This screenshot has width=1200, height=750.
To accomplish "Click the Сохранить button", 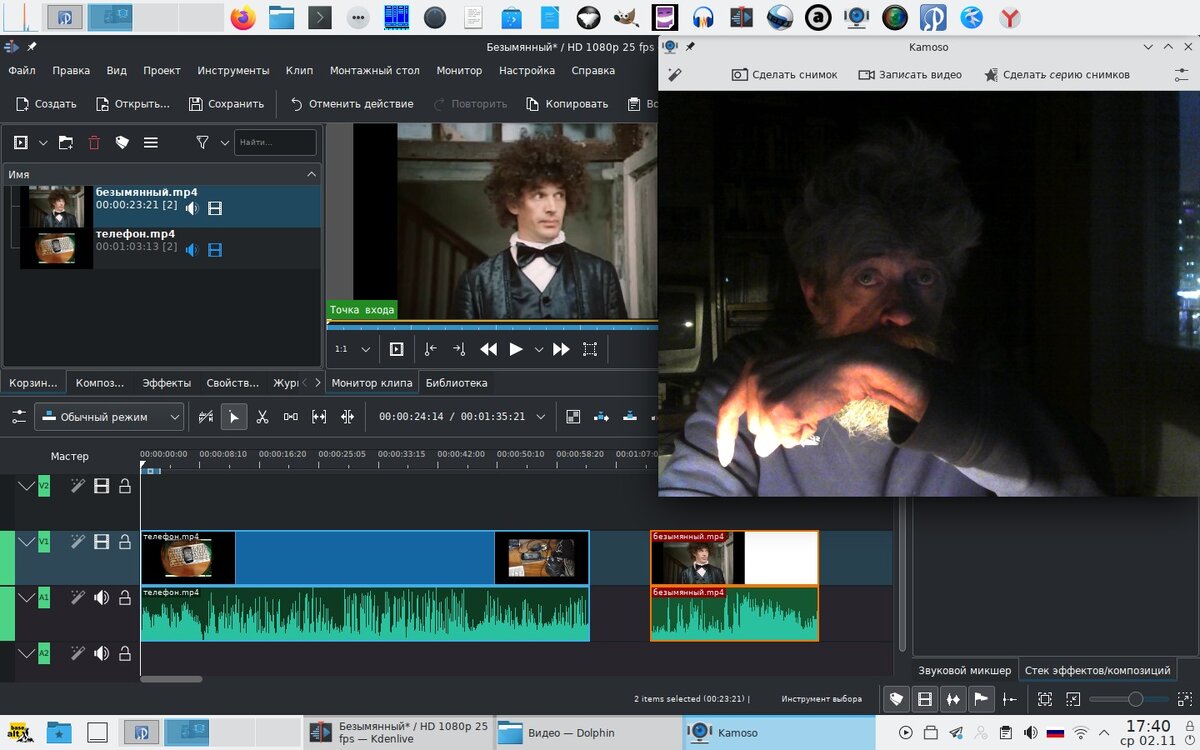I will (226, 104).
